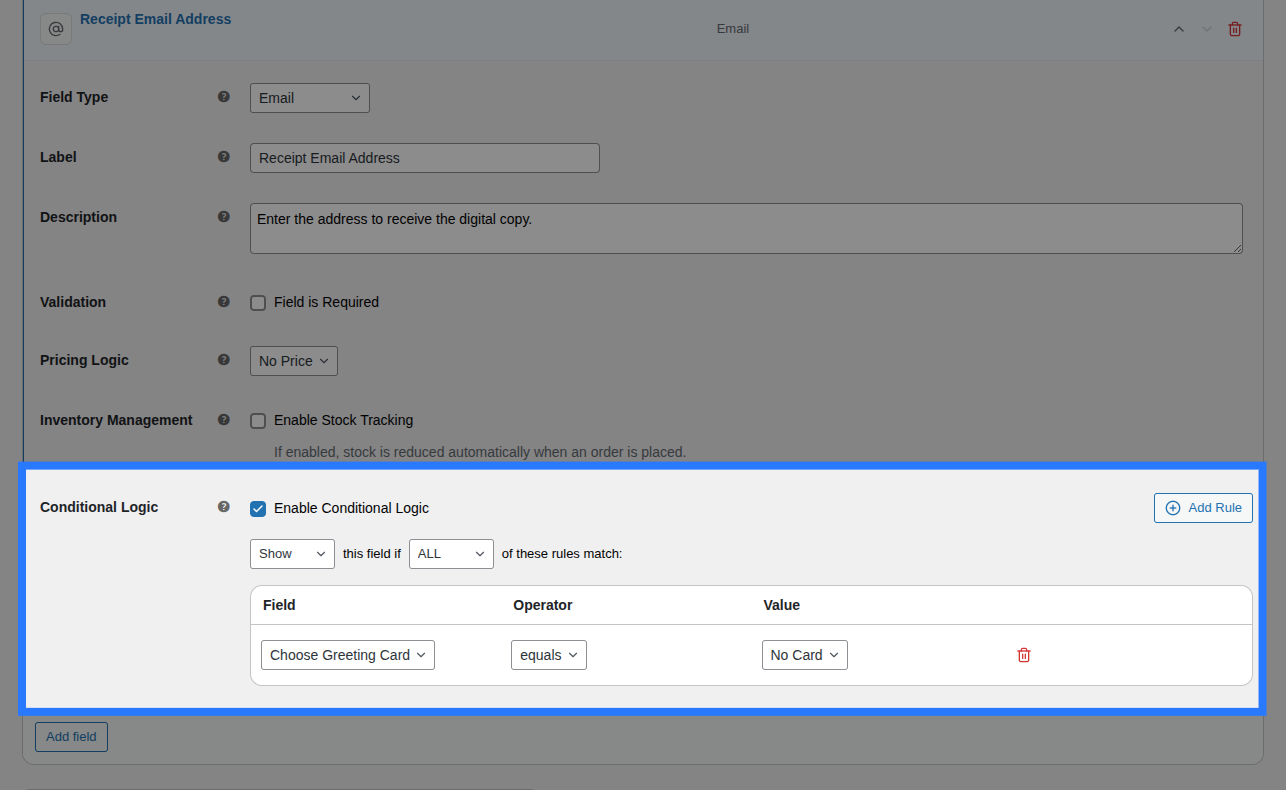Open help tooltip for Pricing Logic
This screenshot has height=790, width=1286.
tap(224, 360)
